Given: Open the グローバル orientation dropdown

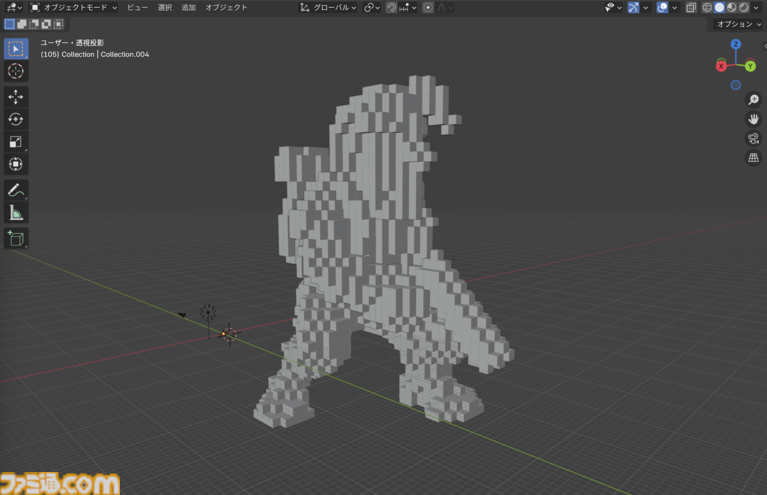Looking at the screenshot, I should (328, 7).
